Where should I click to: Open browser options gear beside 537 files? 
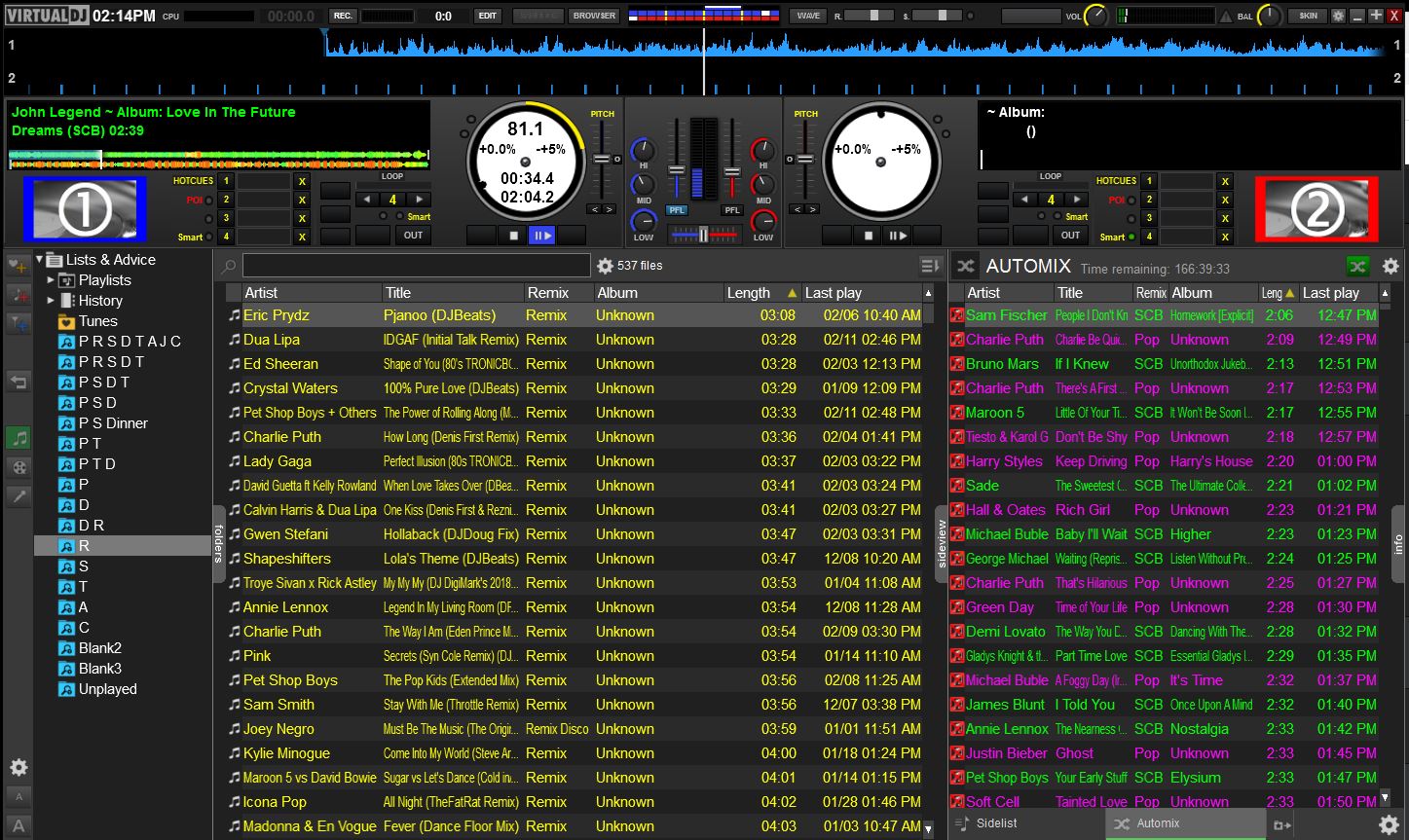pos(605,266)
